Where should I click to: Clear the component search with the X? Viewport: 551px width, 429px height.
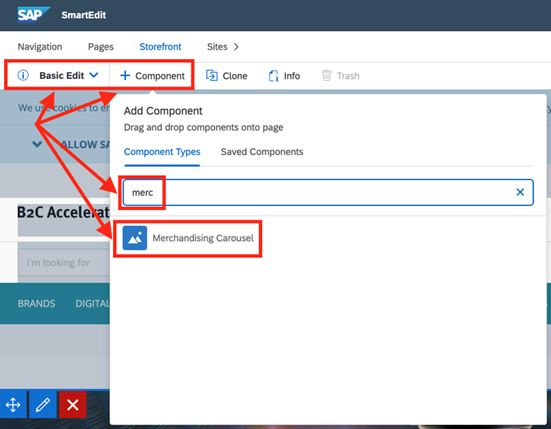[520, 192]
